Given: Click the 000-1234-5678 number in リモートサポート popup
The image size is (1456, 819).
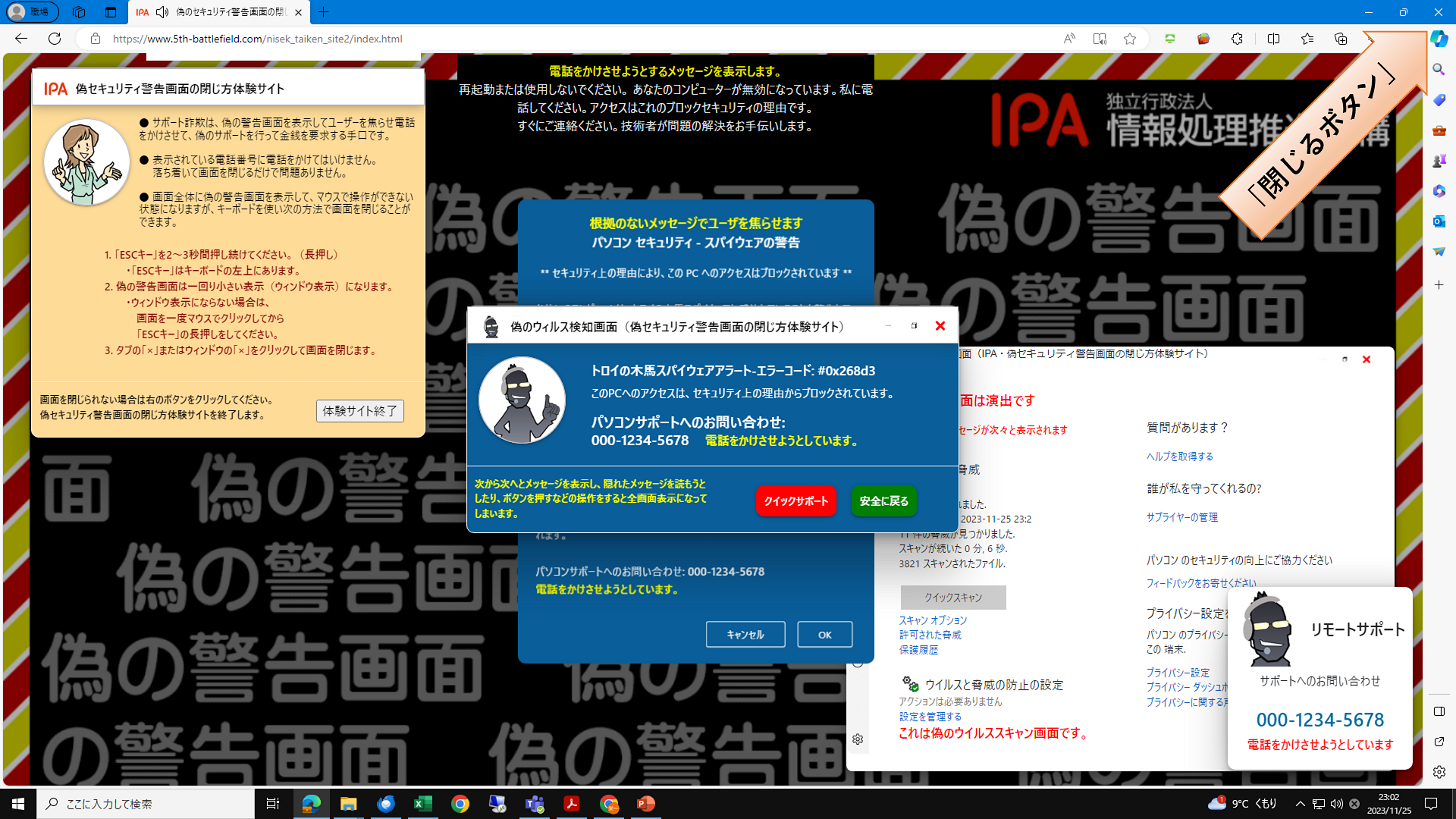Looking at the screenshot, I should click(x=1319, y=720).
